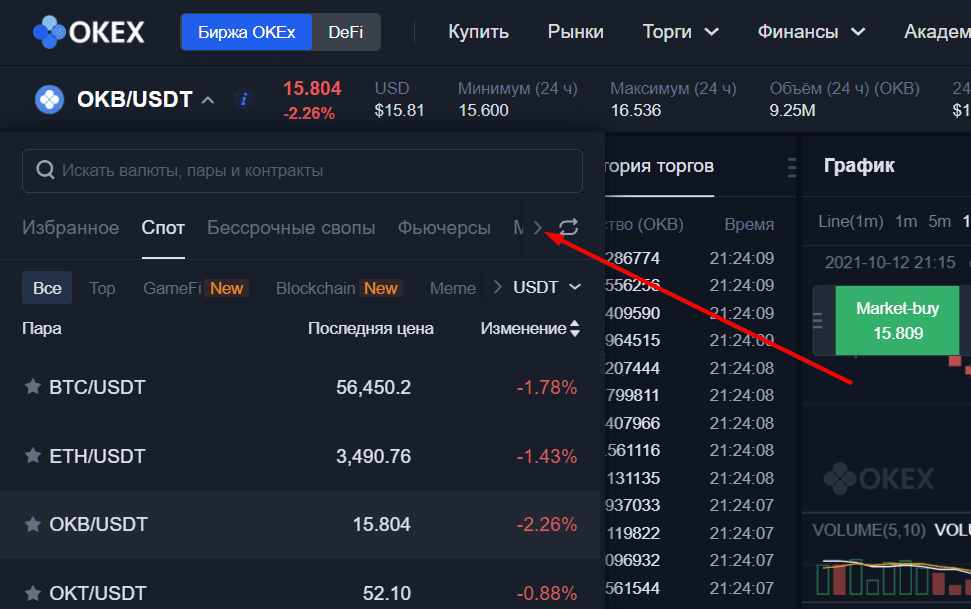The image size is (971, 609).
Task: Click the chart timestamp 2021-10-12 21:15
Action: point(890,263)
